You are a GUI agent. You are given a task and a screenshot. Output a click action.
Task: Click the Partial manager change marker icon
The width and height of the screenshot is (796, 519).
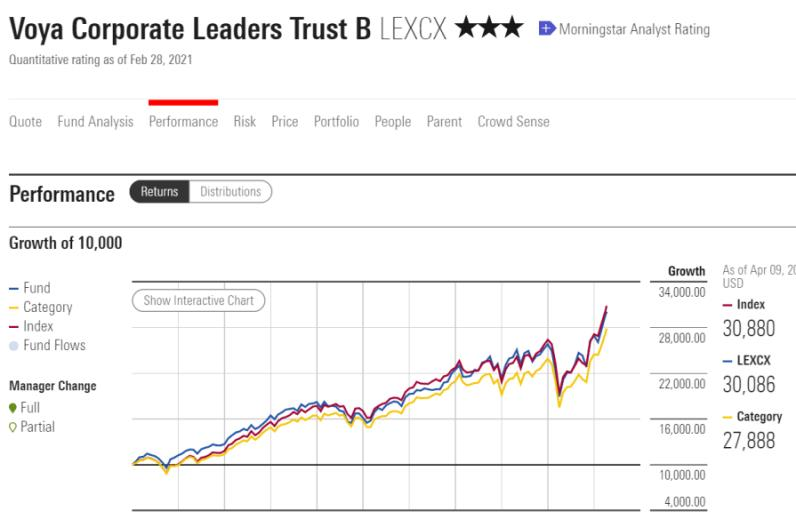[13, 427]
